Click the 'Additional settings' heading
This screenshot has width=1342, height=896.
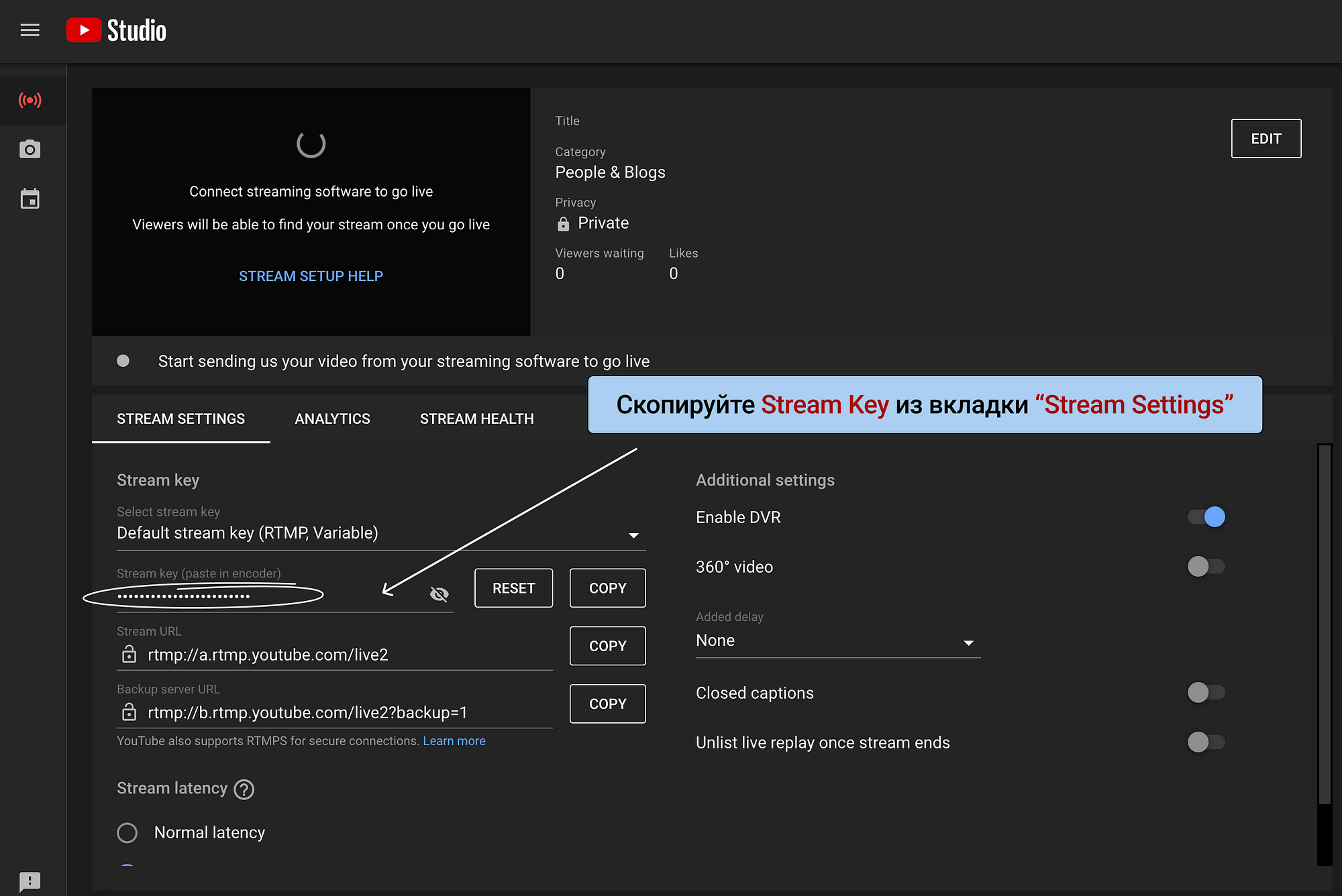(766, 480)
